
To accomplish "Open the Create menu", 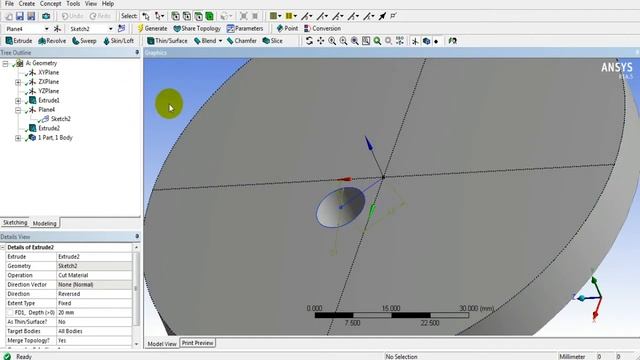I will (27, 4).
